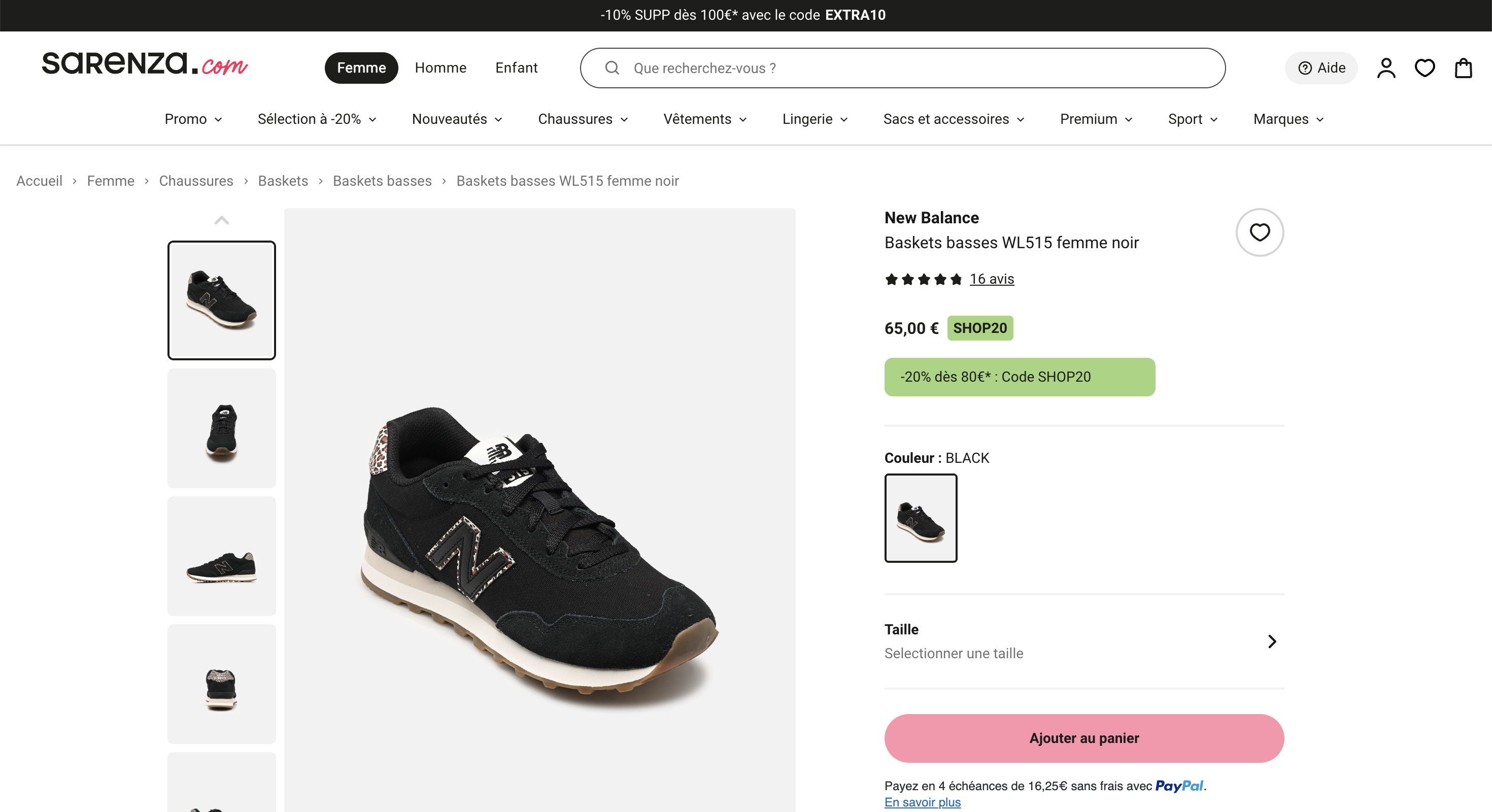1492x812 pixels.
Task: Select the BLACK color swatch
Action: click(921, 518)
